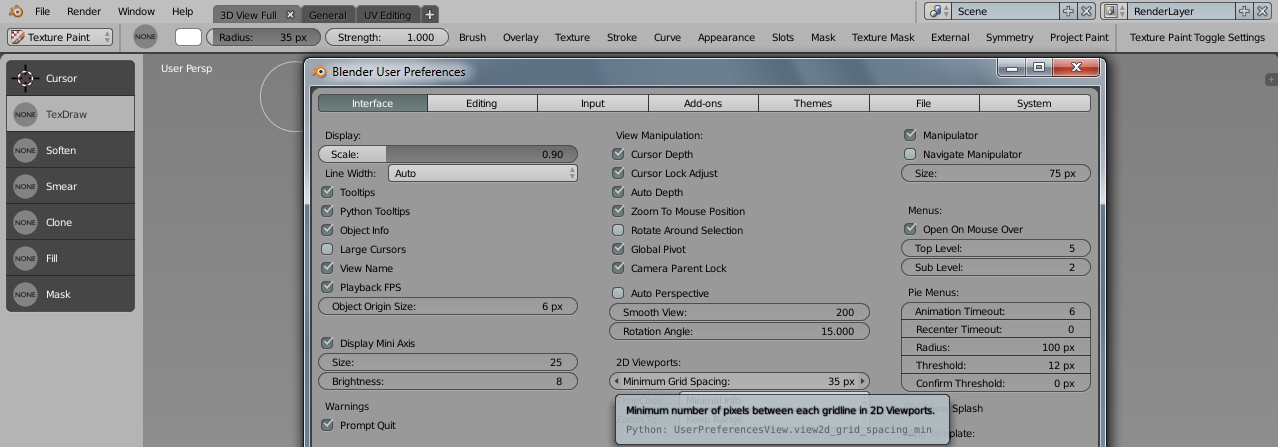Add a new workspace tab with plus

[x=429, y=15]
